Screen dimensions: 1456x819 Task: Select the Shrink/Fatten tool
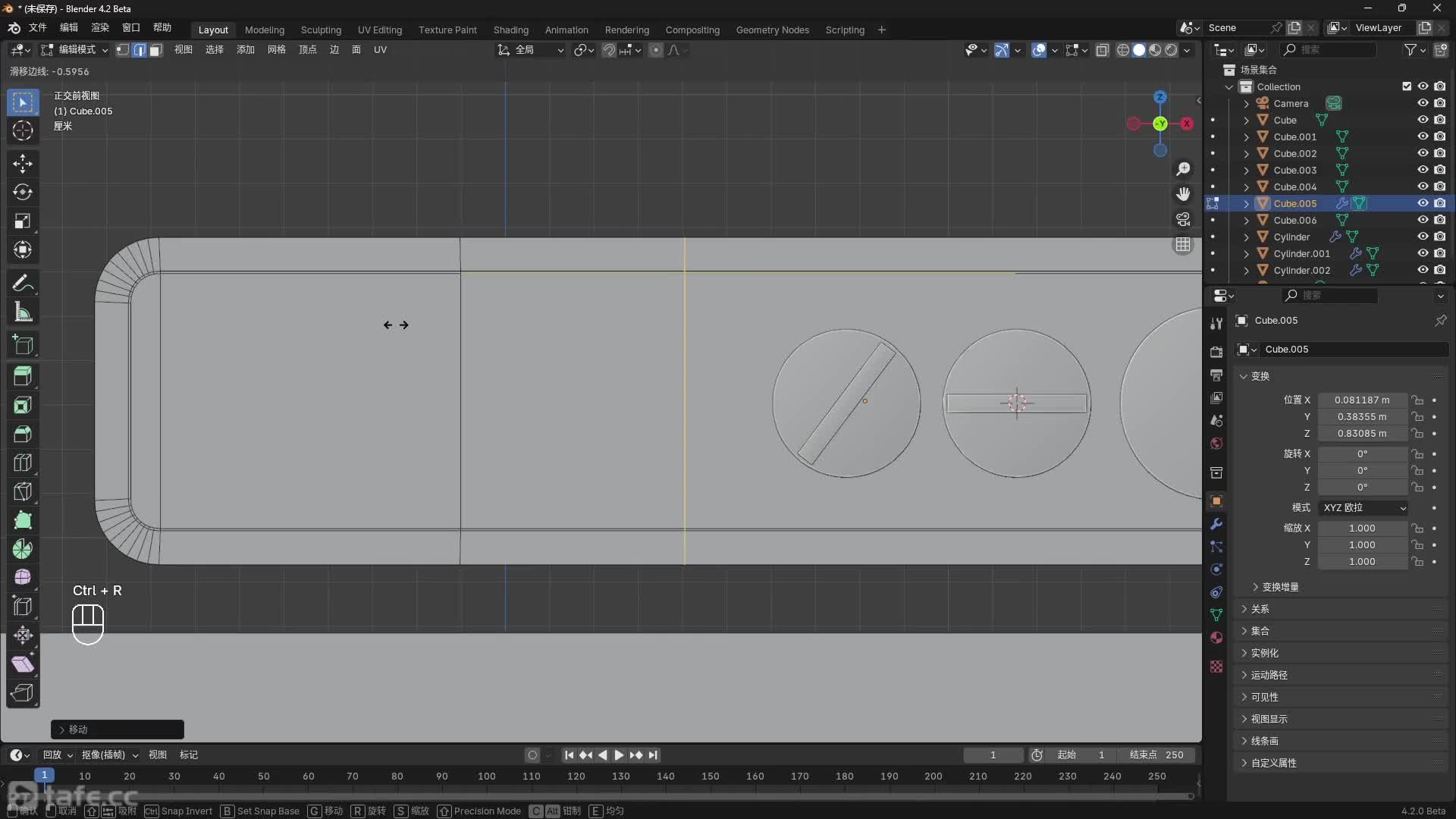(x=23, y=635)
